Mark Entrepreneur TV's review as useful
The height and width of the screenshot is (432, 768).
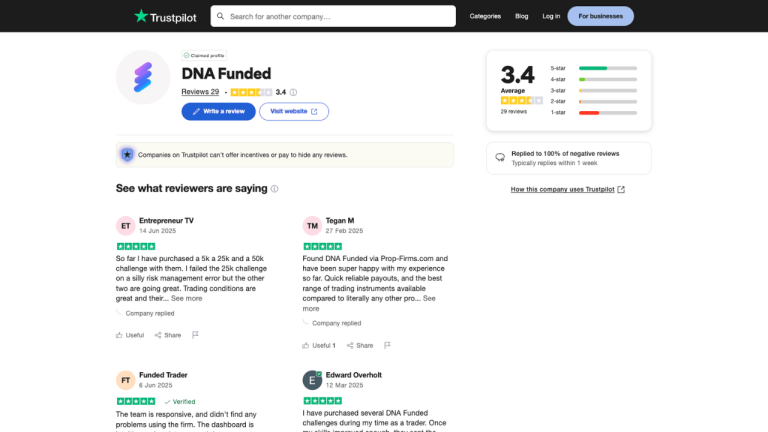[130, 335]
